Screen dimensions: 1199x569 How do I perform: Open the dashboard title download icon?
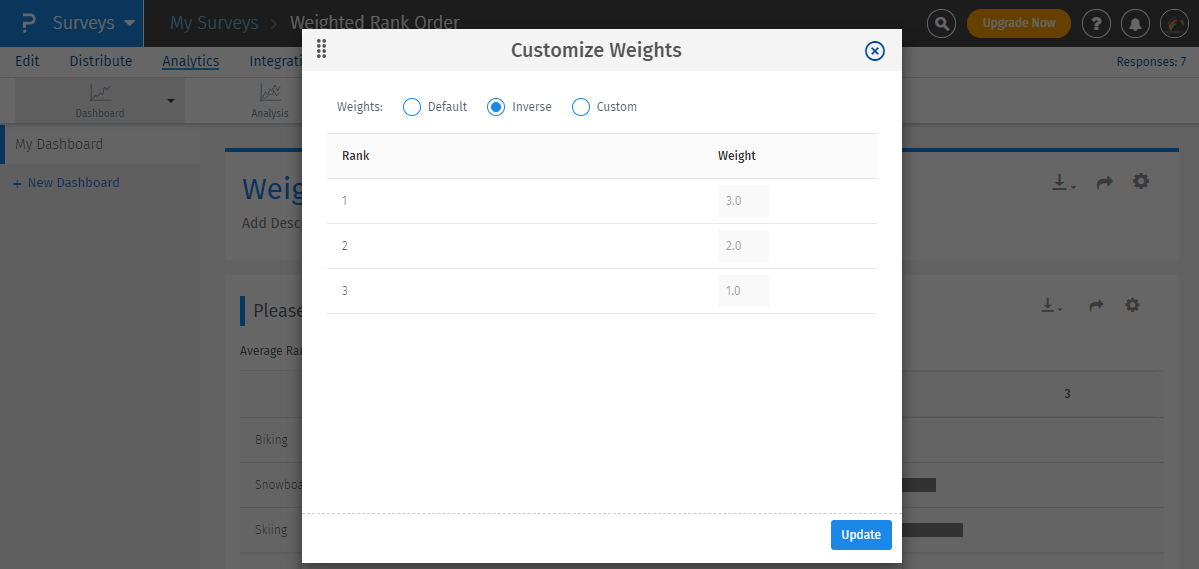pos(1063,183)
